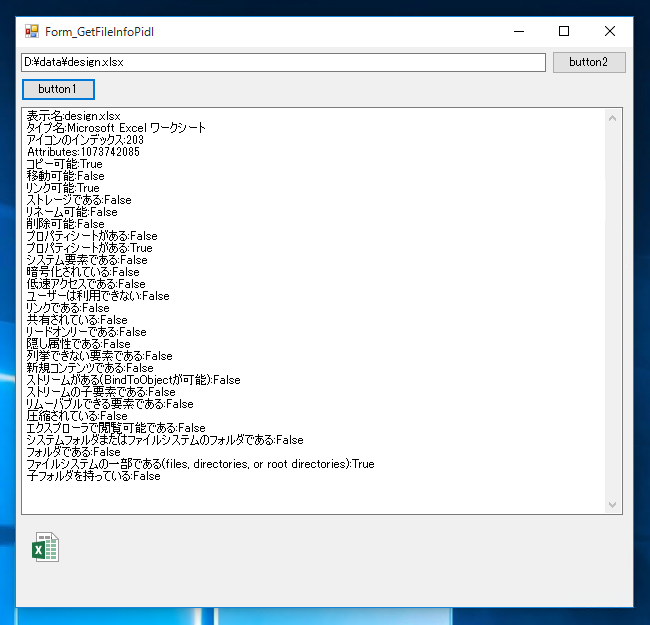Viewport: 650px width, 625px height.
Task: Click the 'プロパティシートがある:False' line
Action: coord(92,236)
